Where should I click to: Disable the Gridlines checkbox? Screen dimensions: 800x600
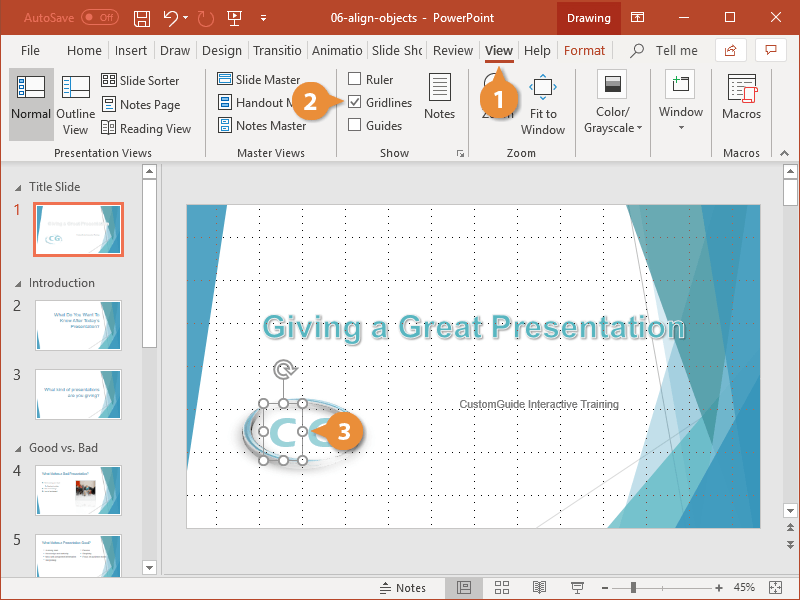(355, 102)
